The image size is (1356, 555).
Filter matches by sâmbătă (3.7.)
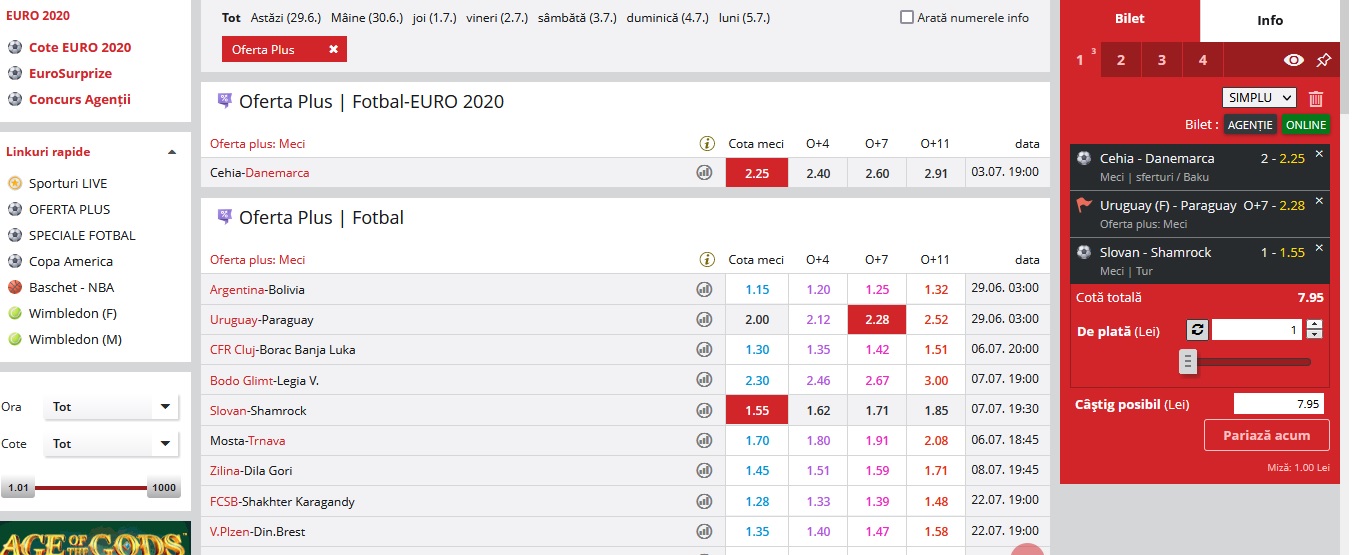tap(577, 18)
